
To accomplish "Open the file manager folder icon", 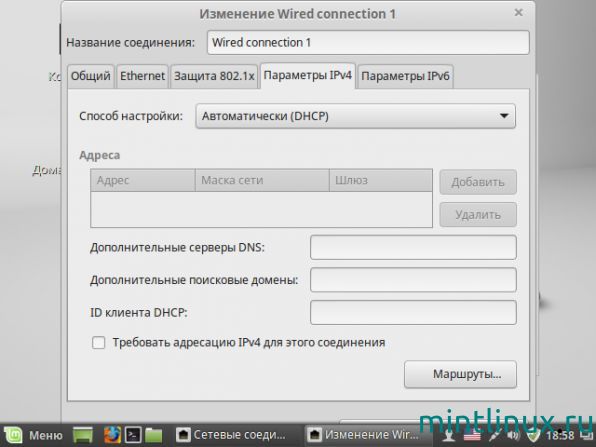I will (154, 435).
